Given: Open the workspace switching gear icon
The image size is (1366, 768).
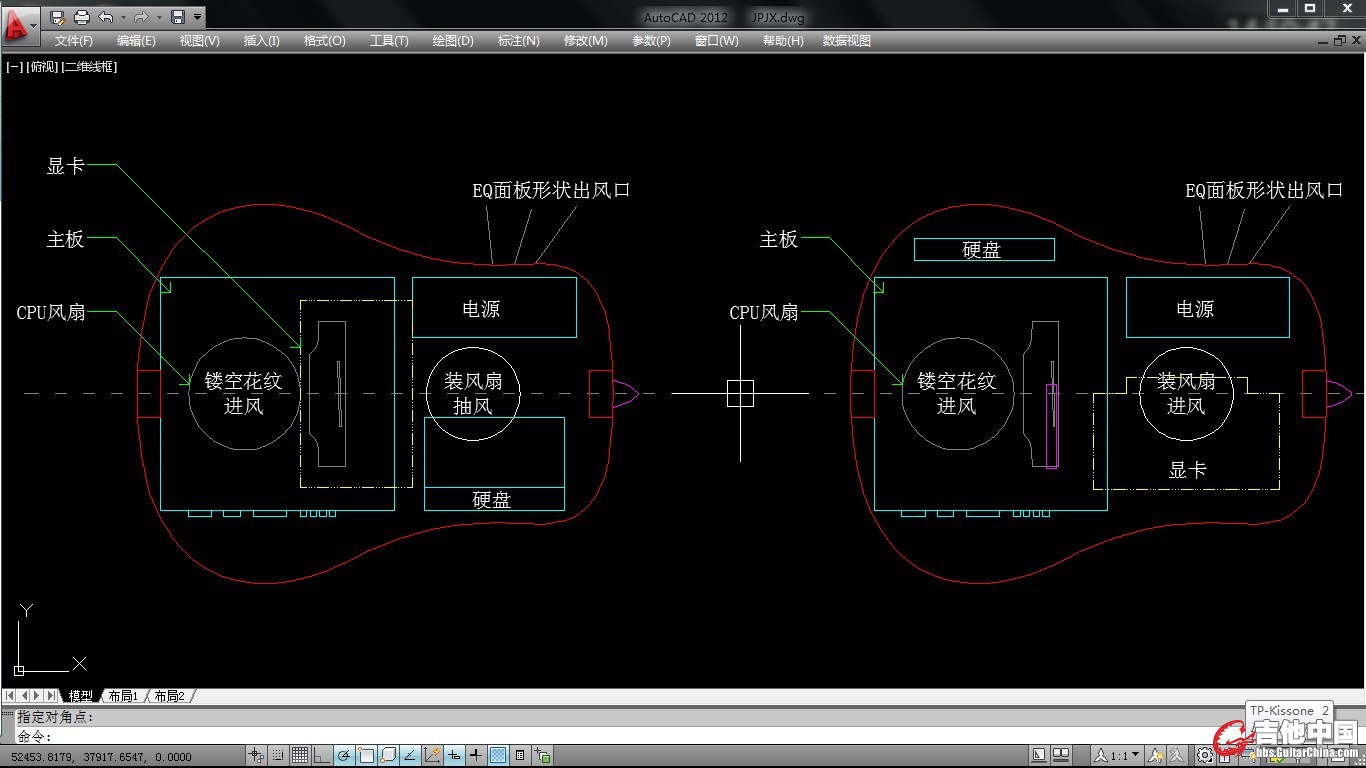Looking at the screenshot, I should pos(1205,755).
